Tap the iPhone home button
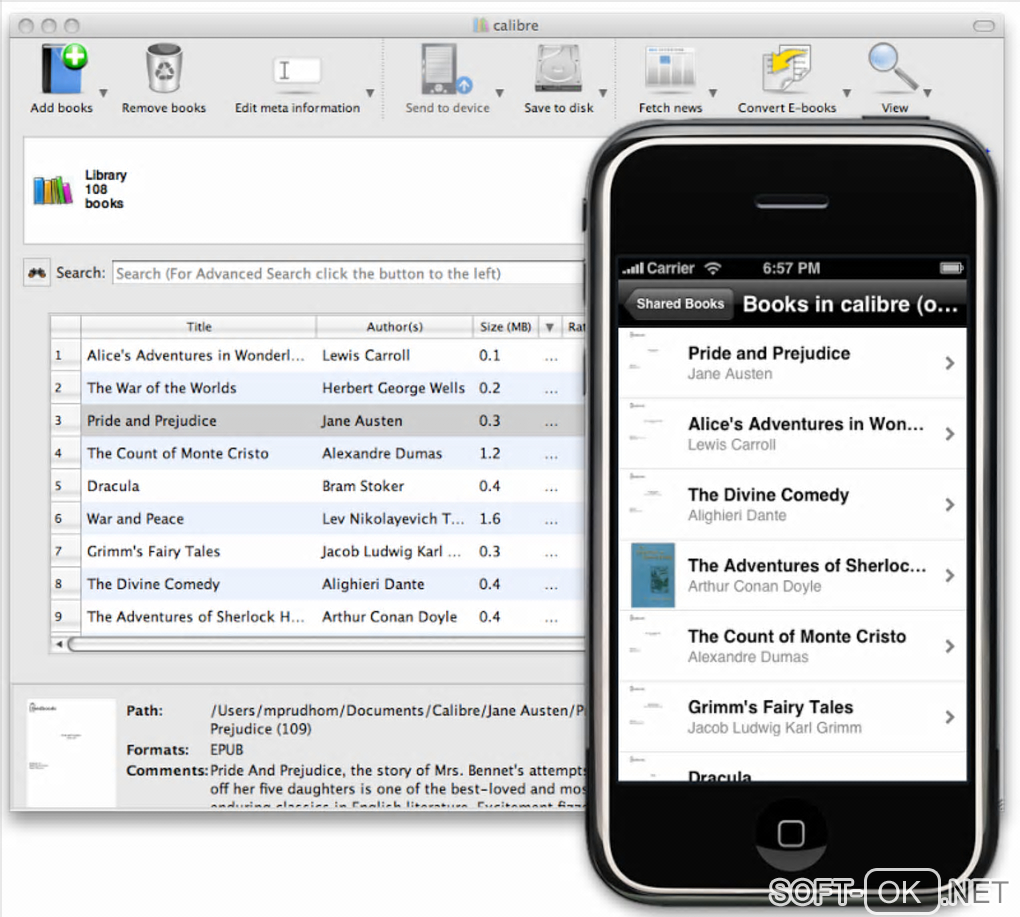This screenshot has height=917, width=1020. (x=791, y=833)
